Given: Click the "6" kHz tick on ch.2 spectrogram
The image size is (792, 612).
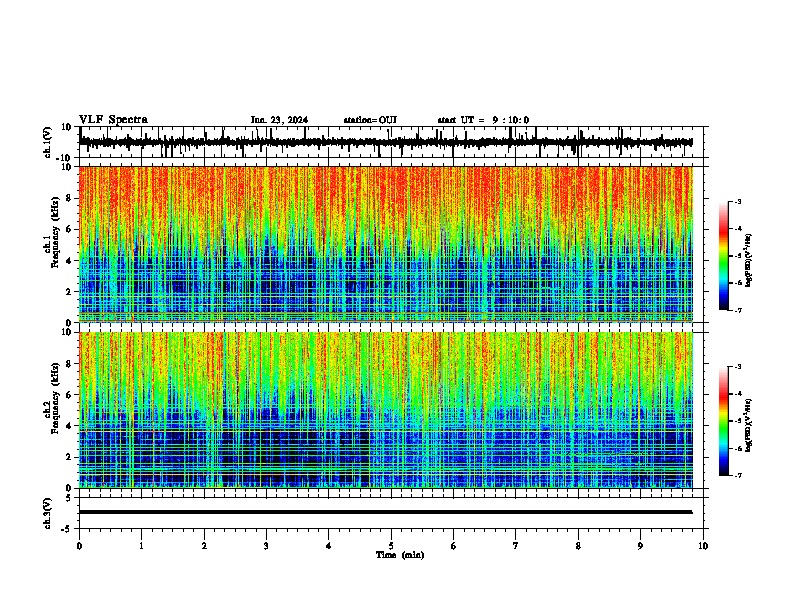Looking at the screenshot, I should pyautogui.click(x=70, y=394).
